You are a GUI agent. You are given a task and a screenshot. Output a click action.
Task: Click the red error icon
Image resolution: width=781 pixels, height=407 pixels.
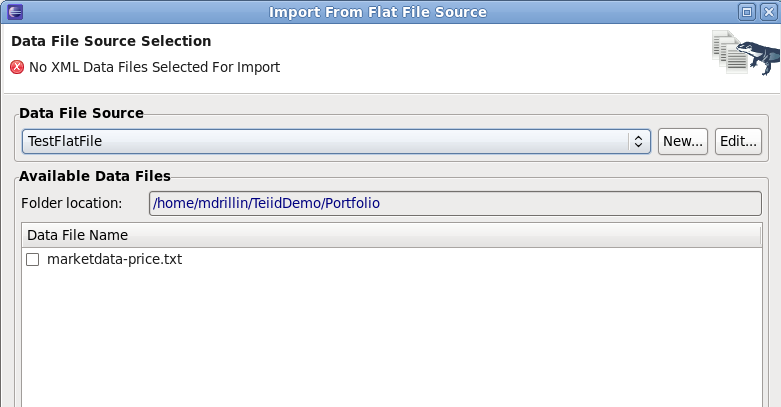pyautogui.click(x=17, y=68)
